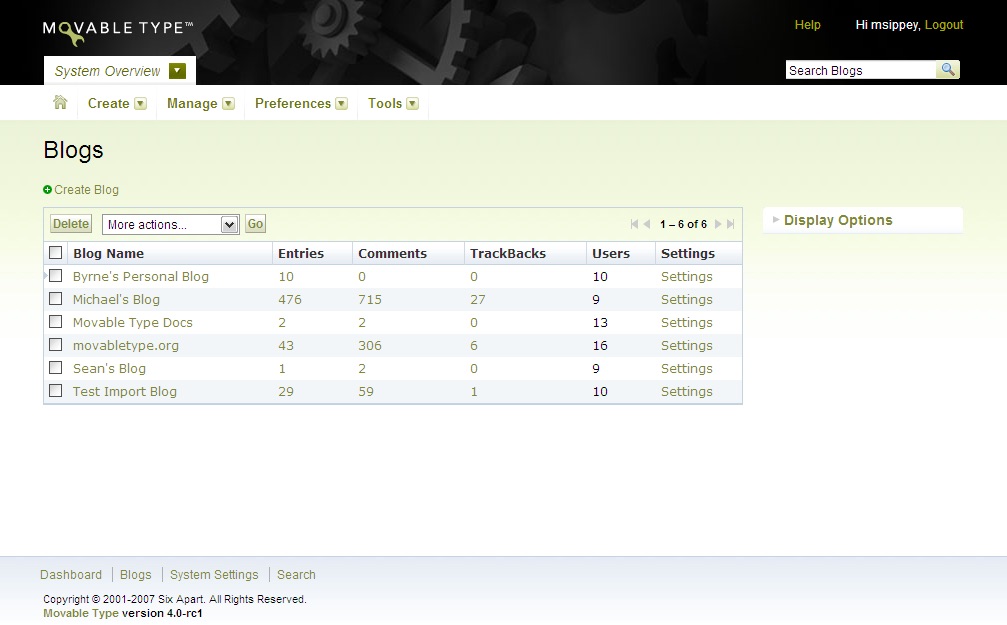Click the Tools menu label
1007x625 pixels.
385,103
